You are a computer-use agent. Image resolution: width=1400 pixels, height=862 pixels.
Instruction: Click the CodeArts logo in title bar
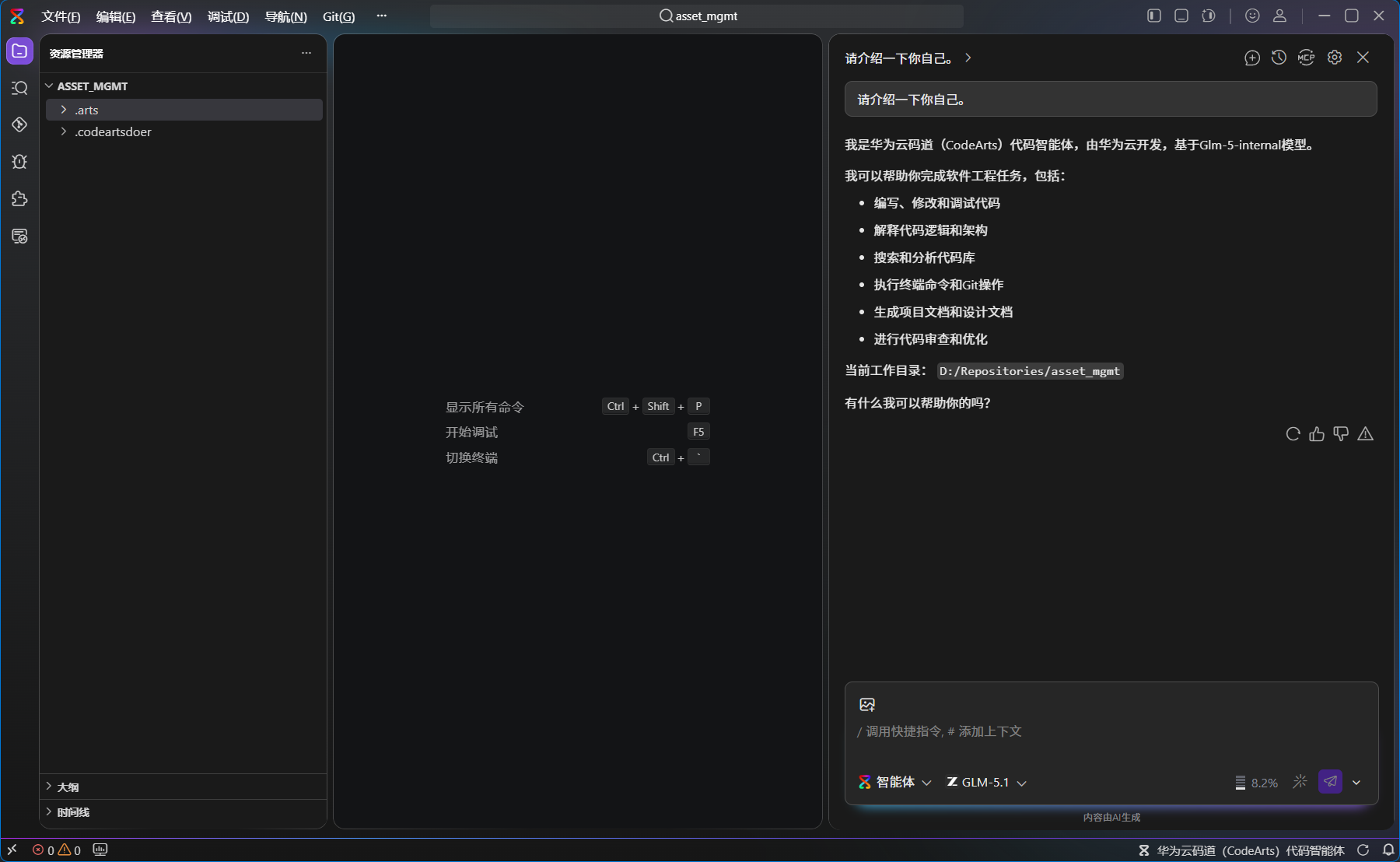click(17, 16)
